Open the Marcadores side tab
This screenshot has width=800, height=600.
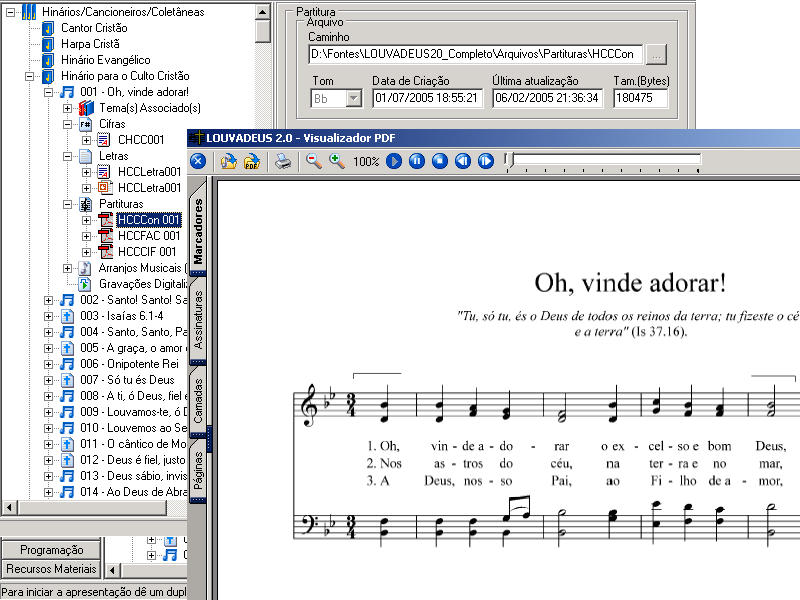(198, 231)
